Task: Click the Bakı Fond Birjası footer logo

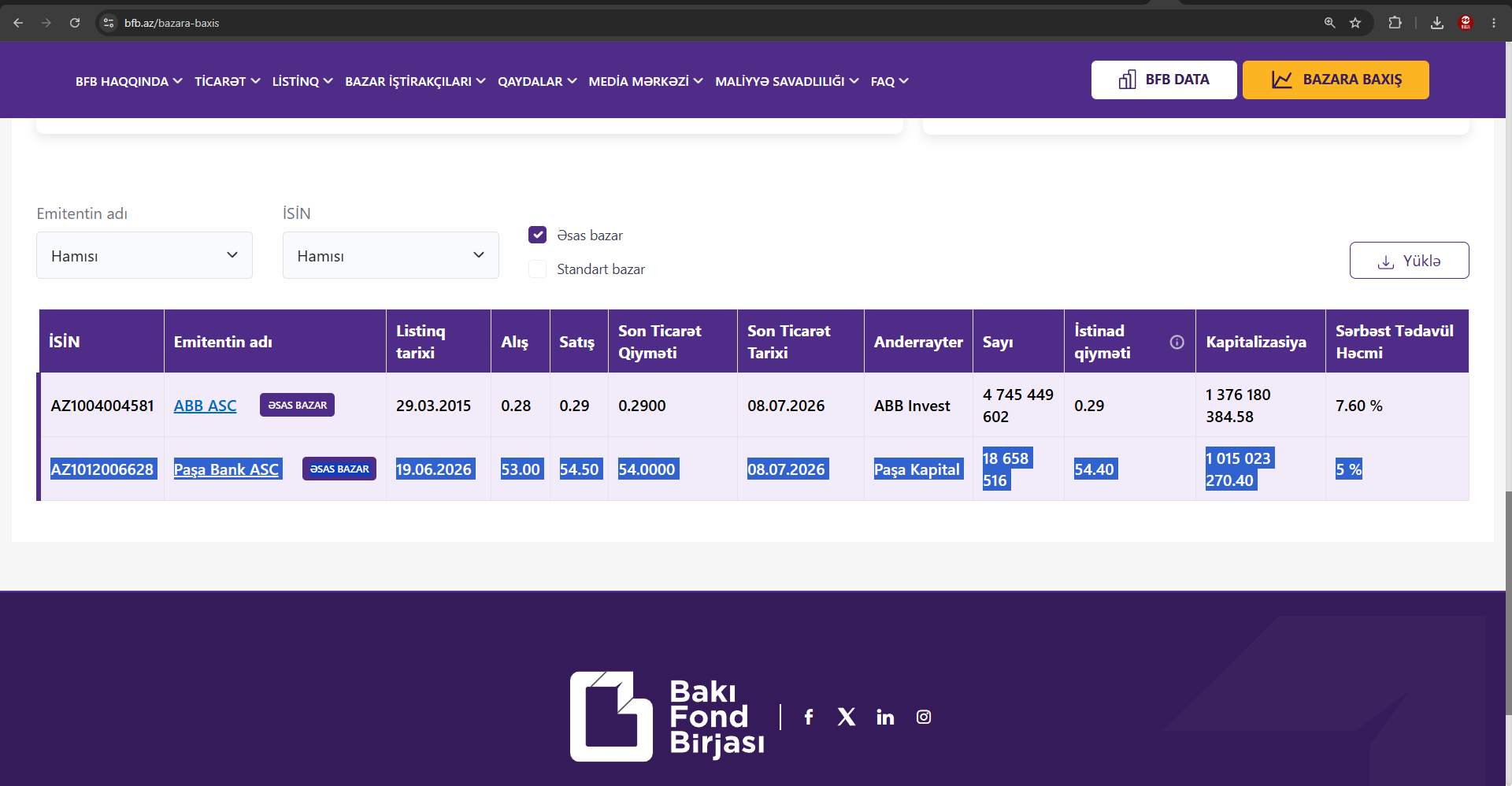Action: point(668,716)
